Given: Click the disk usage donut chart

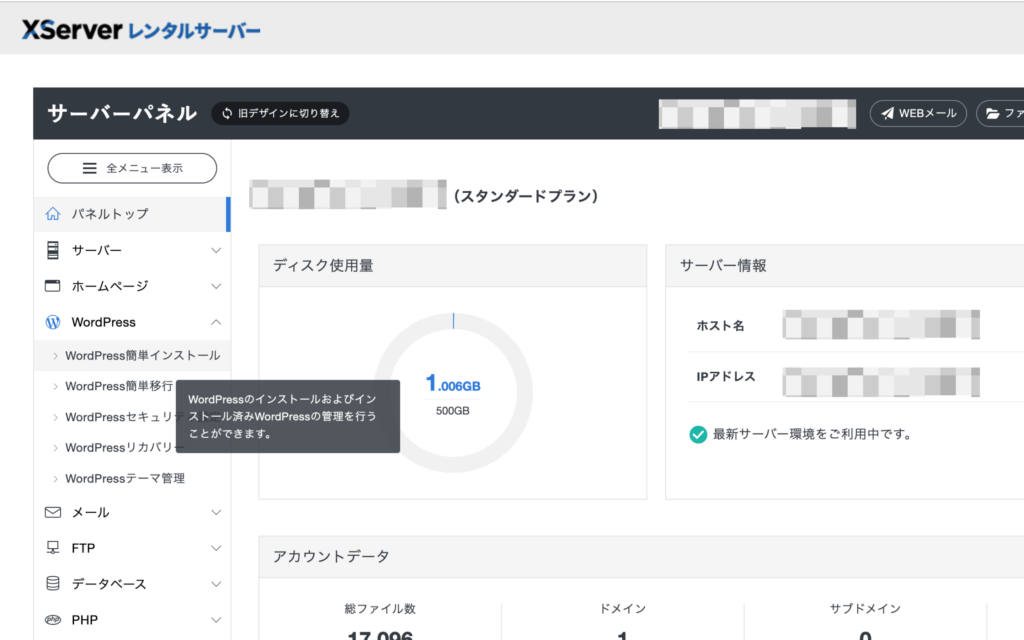Looking at the screenshot, I should (x=453, y=392).
